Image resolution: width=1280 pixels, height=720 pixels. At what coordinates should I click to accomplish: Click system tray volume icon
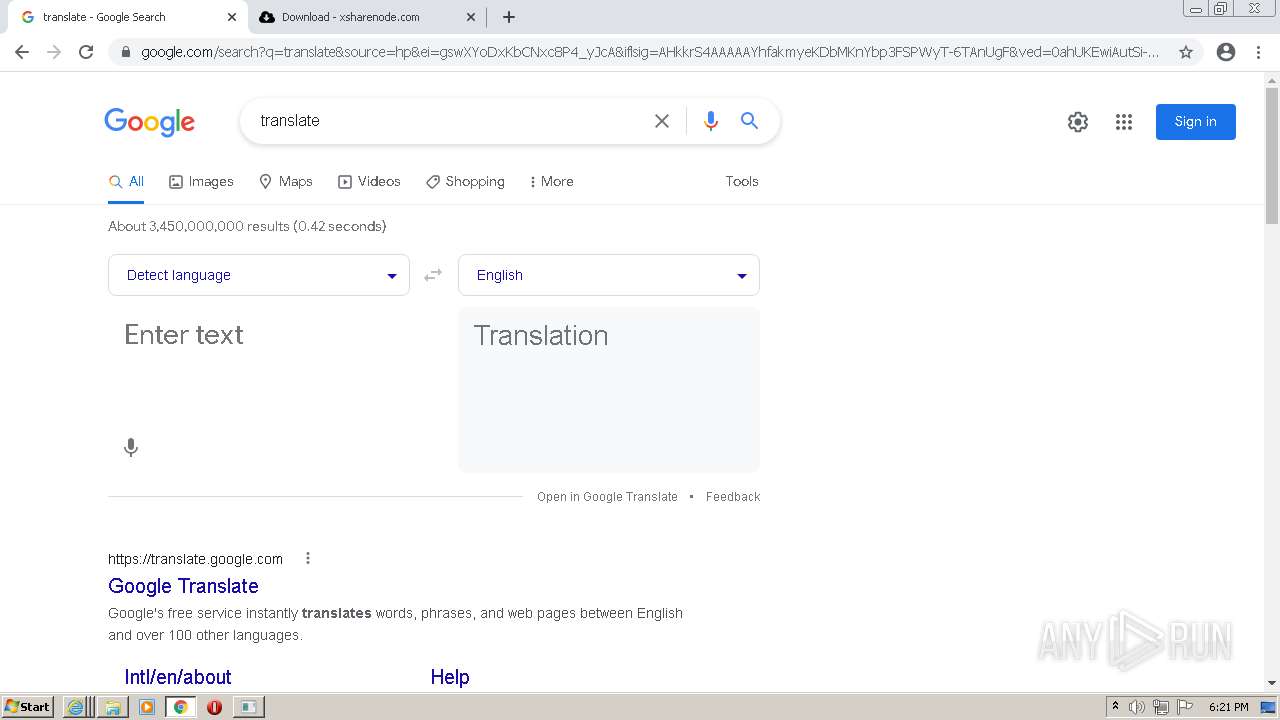coord(1137,707)
